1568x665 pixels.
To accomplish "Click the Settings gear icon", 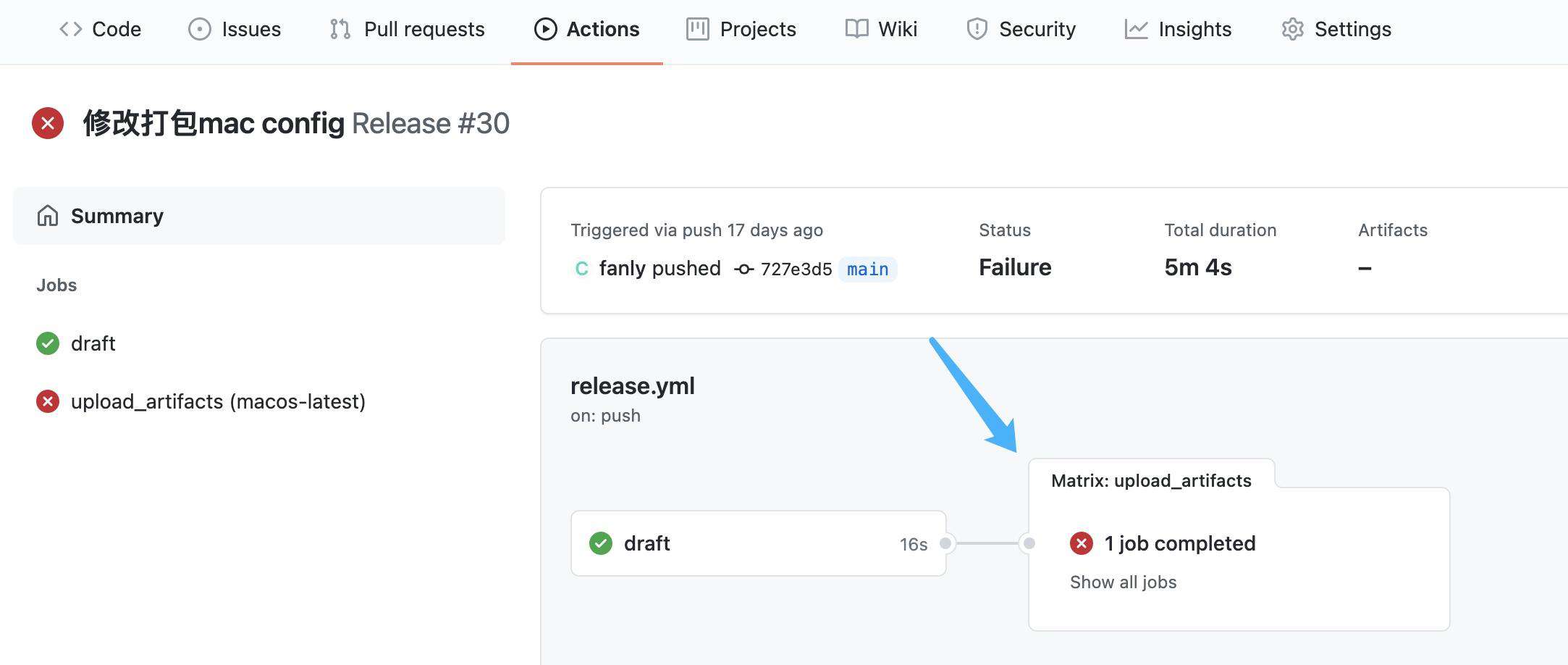I will tap(1292, 29).
